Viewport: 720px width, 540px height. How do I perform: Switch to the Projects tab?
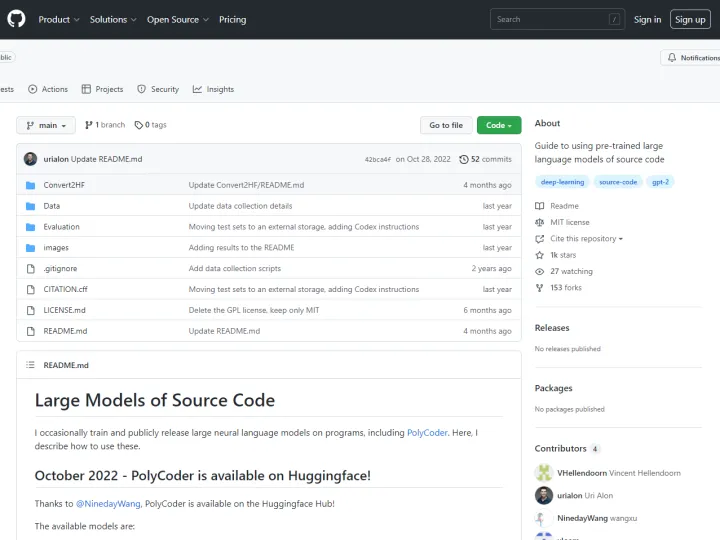point(102,89)
